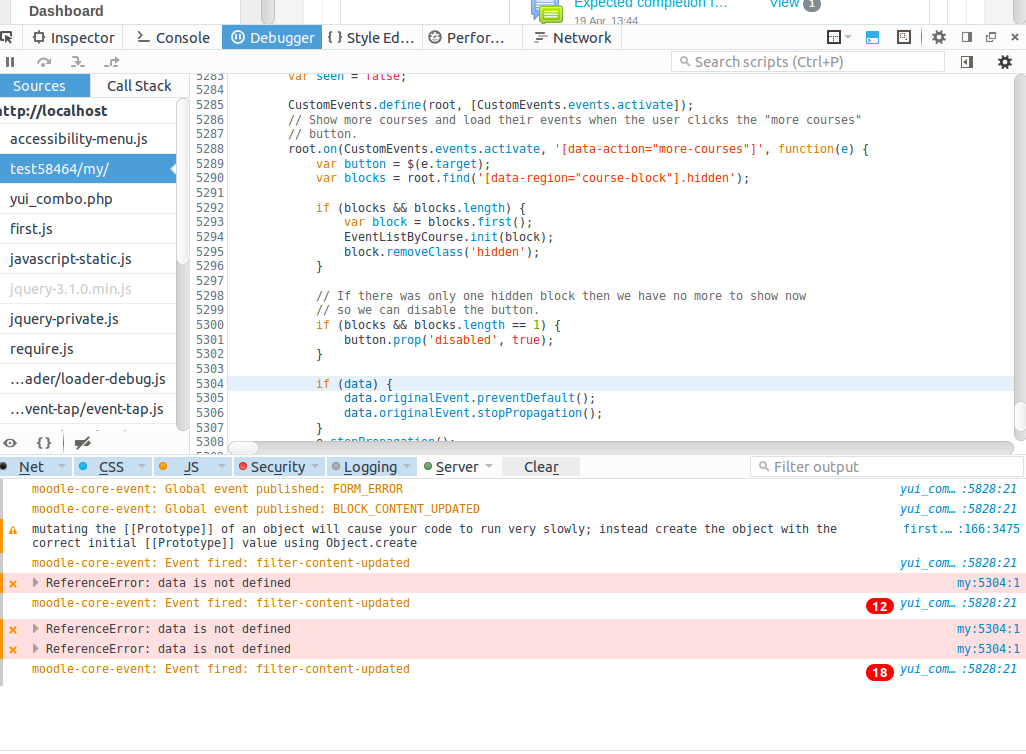1026x754 pixels.
Task: Open the CSS filter dropdown arrow
Action: [x=141, y=467]
